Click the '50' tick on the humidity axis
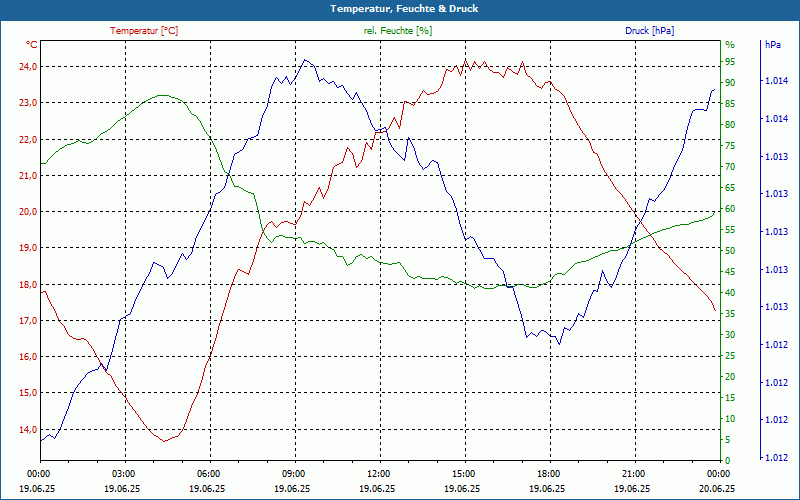This screenshot has width=800, height=500. click(x=730, y=251)
